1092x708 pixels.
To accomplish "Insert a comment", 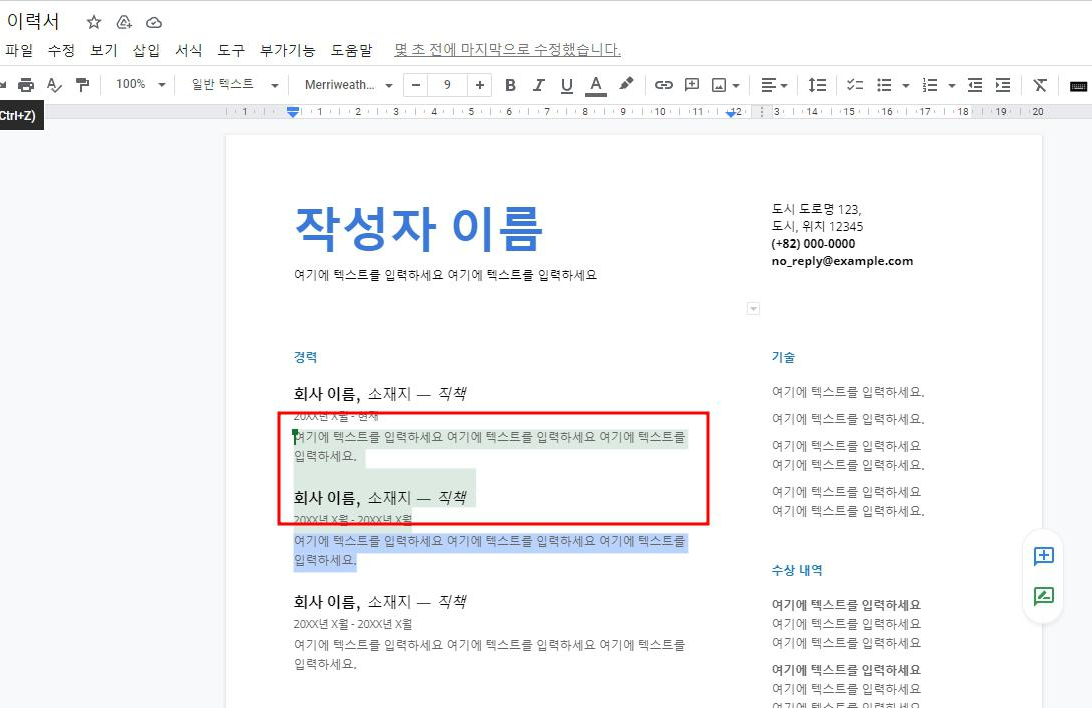I will tap(691, 85).
